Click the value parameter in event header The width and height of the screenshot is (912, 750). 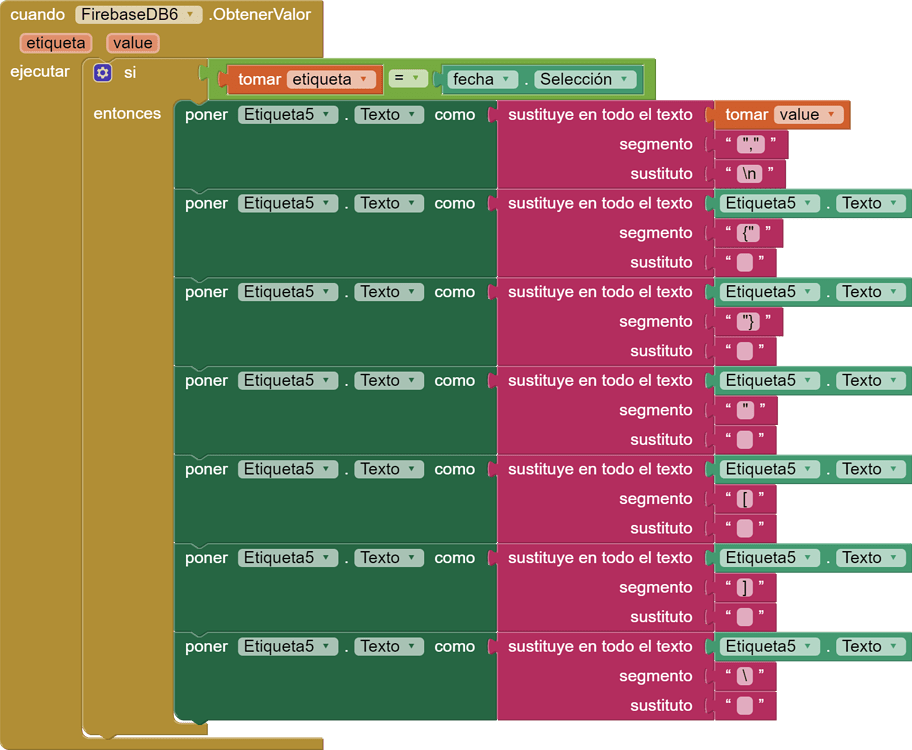point(132,43)
